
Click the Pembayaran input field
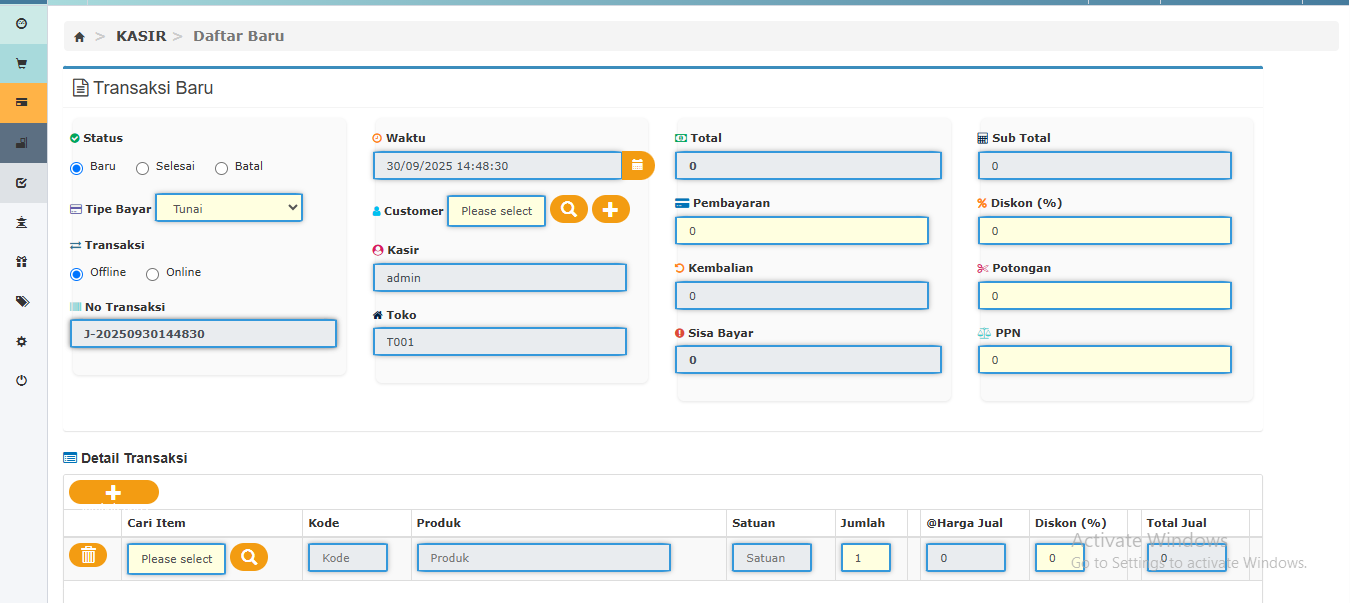tap(801, 231)
